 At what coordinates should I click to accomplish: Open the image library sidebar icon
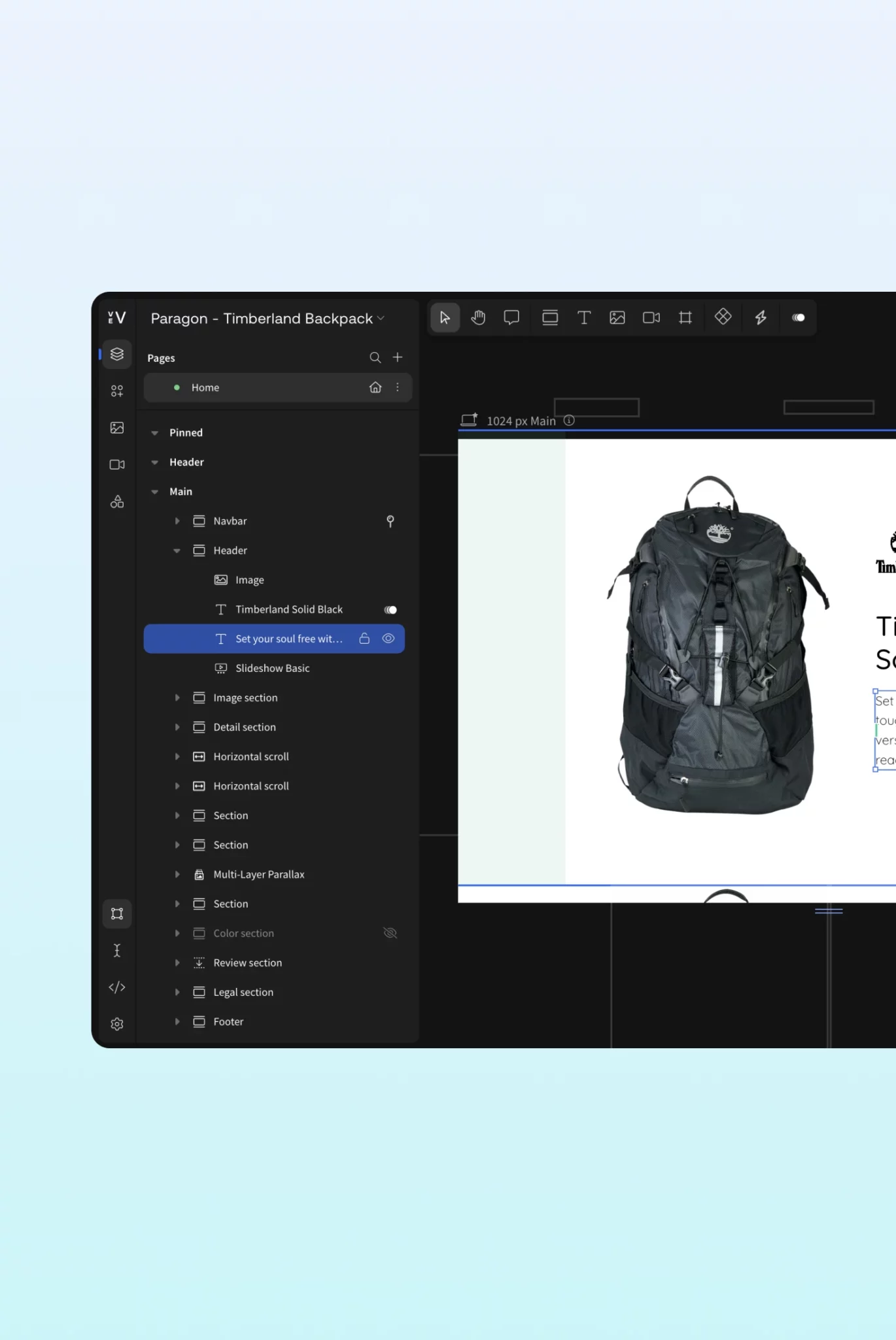117,427
